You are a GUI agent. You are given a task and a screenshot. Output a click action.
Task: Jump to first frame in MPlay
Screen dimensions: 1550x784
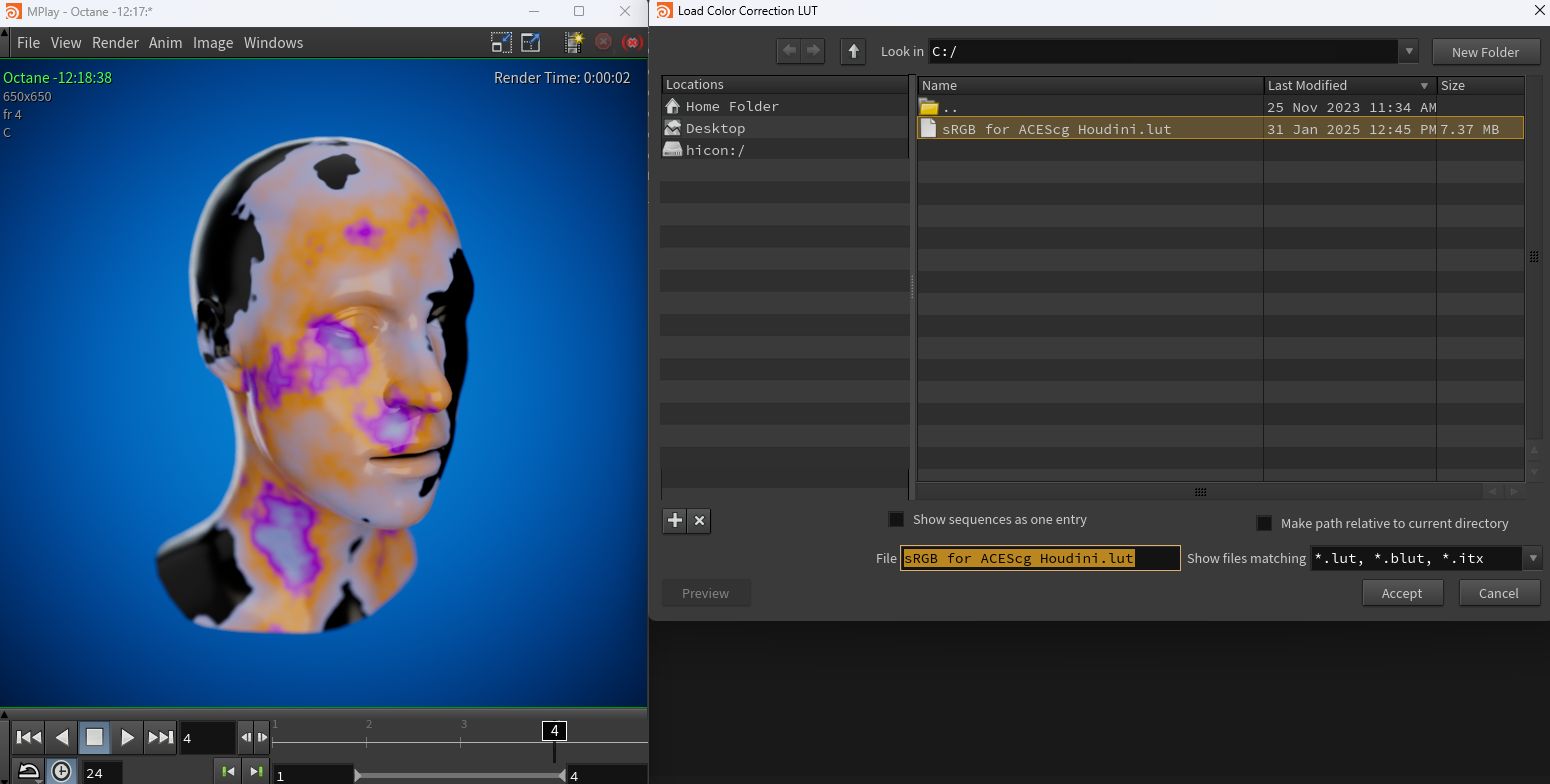[x=28, y=738]
